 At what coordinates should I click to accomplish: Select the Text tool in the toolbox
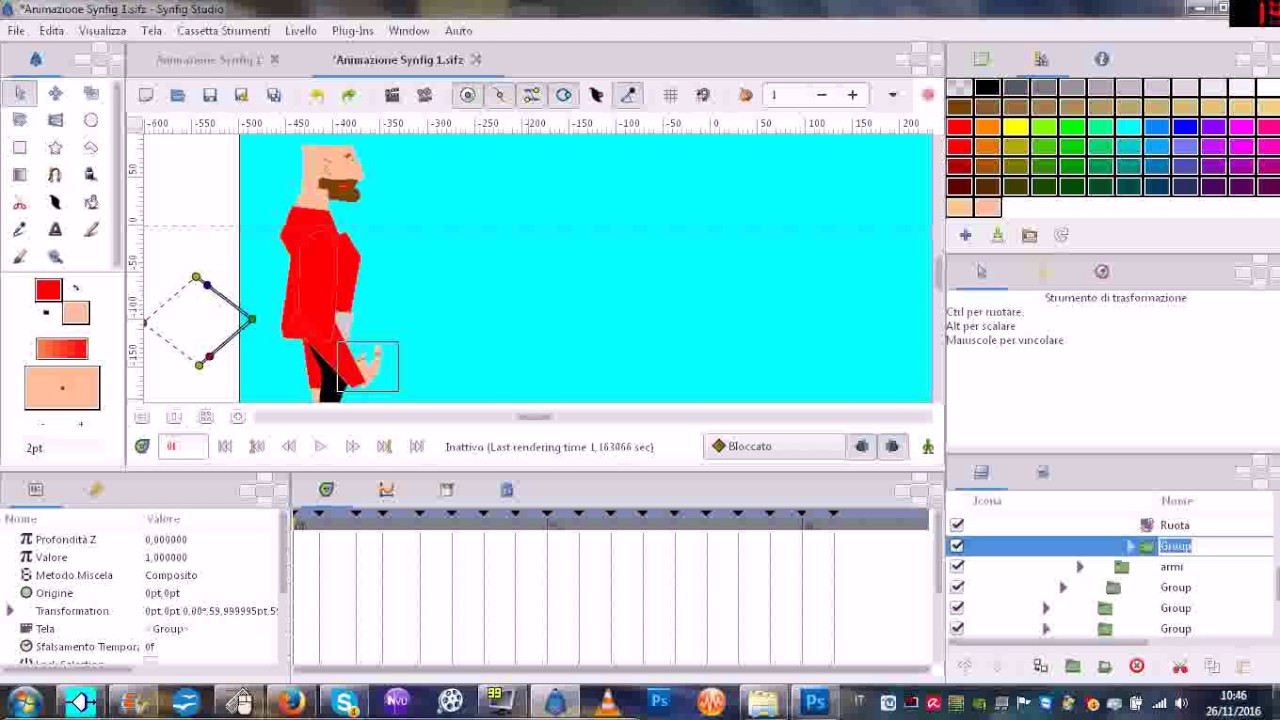click(55, 230)
